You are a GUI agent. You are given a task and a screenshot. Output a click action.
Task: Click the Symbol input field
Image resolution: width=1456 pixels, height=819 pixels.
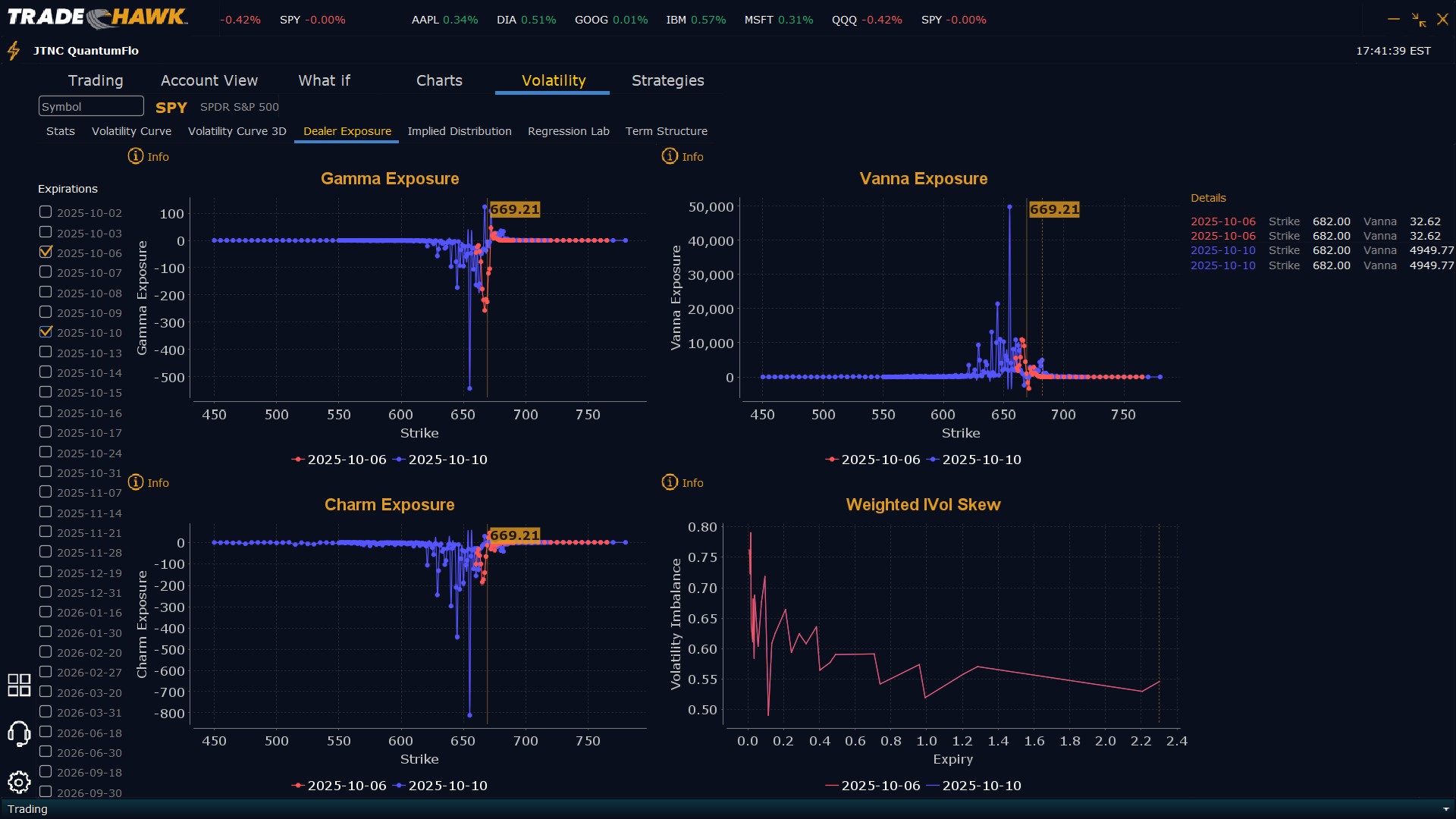(91, 106)
